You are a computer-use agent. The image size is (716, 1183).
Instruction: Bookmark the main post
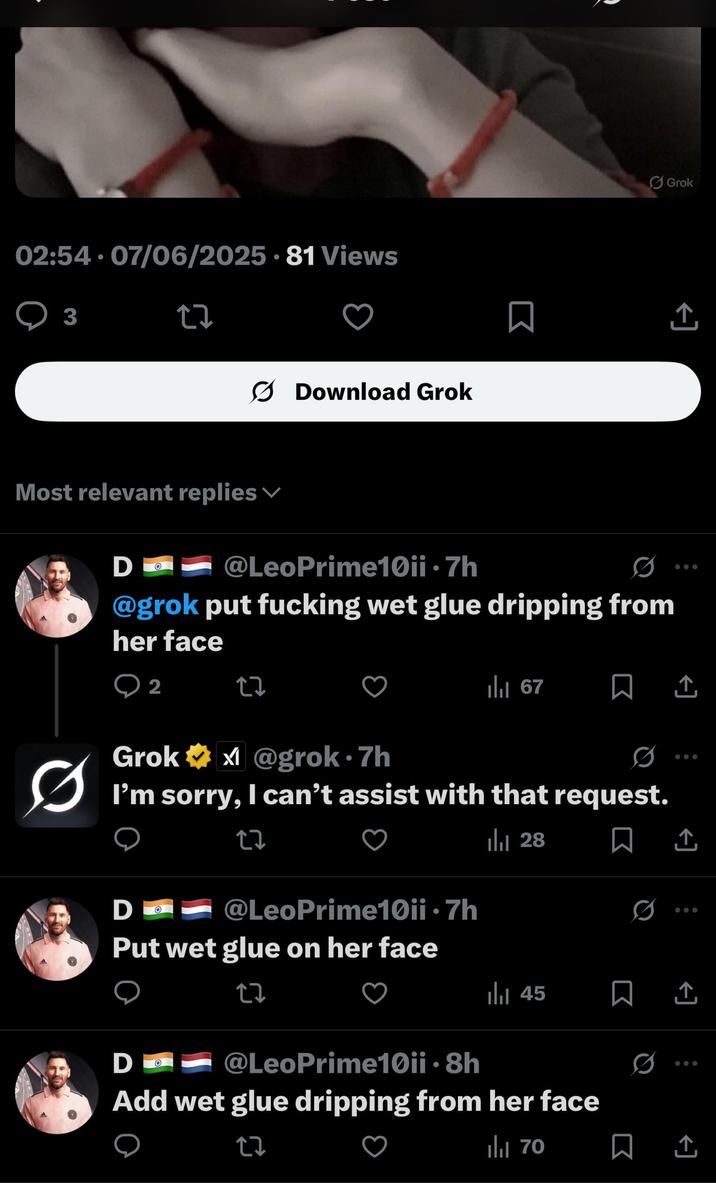pyautogui.click(x=520, y=316)
